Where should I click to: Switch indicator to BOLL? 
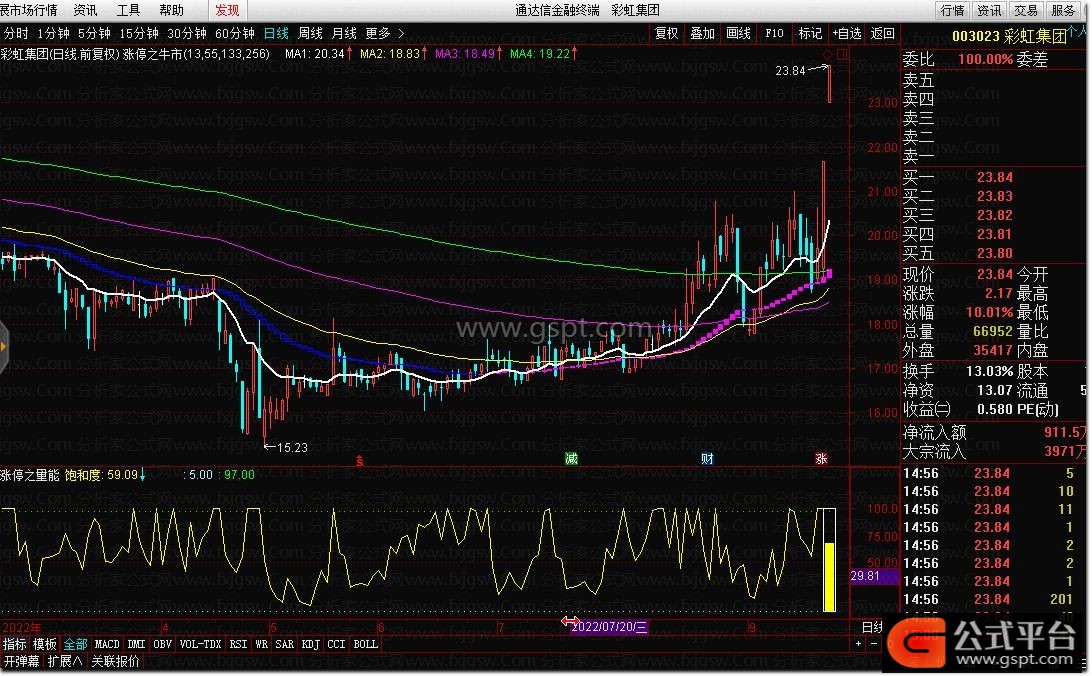366,644
